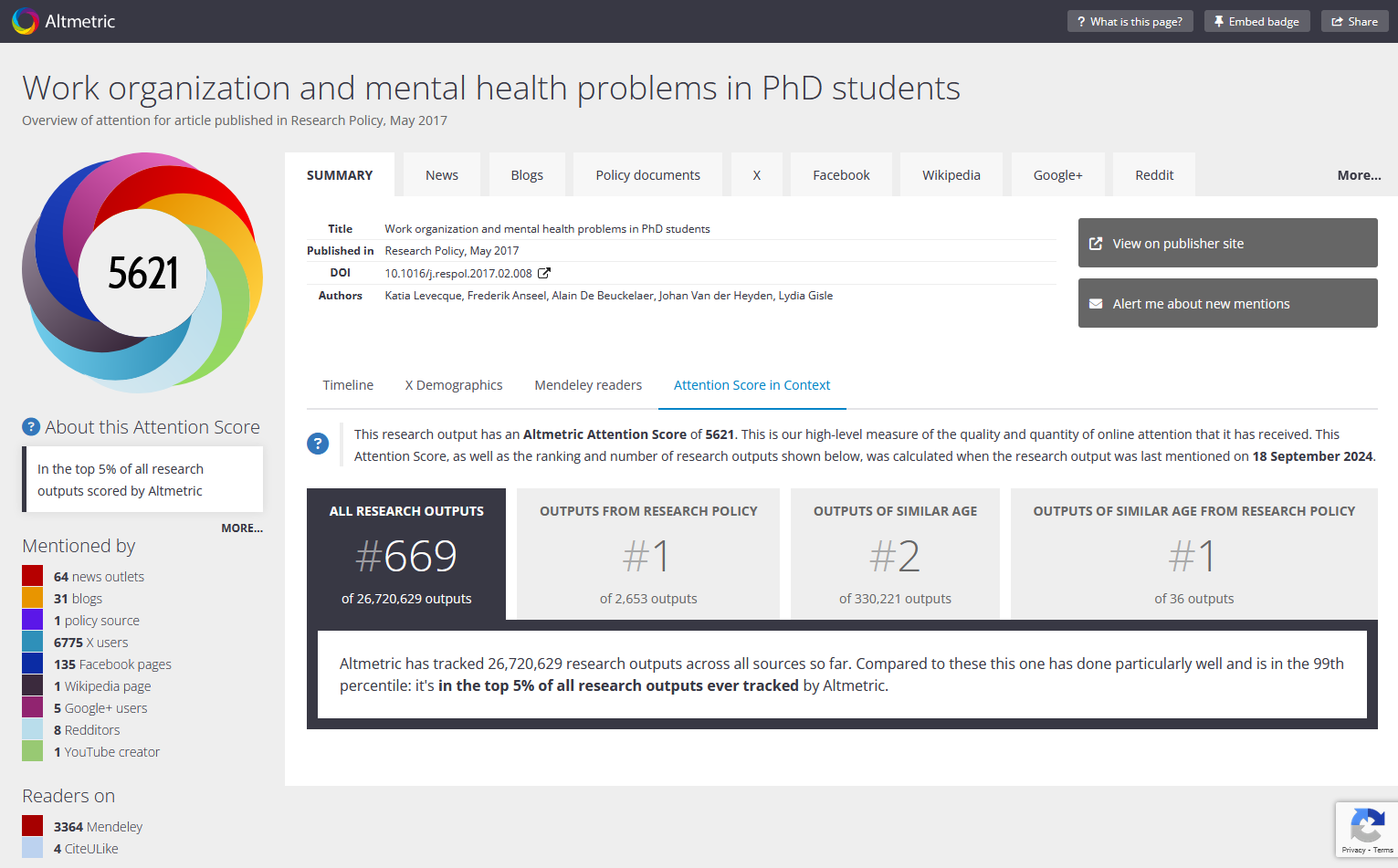Click the 1 Wikipedia page link
Screen dimensions: 1398x868
102,686
